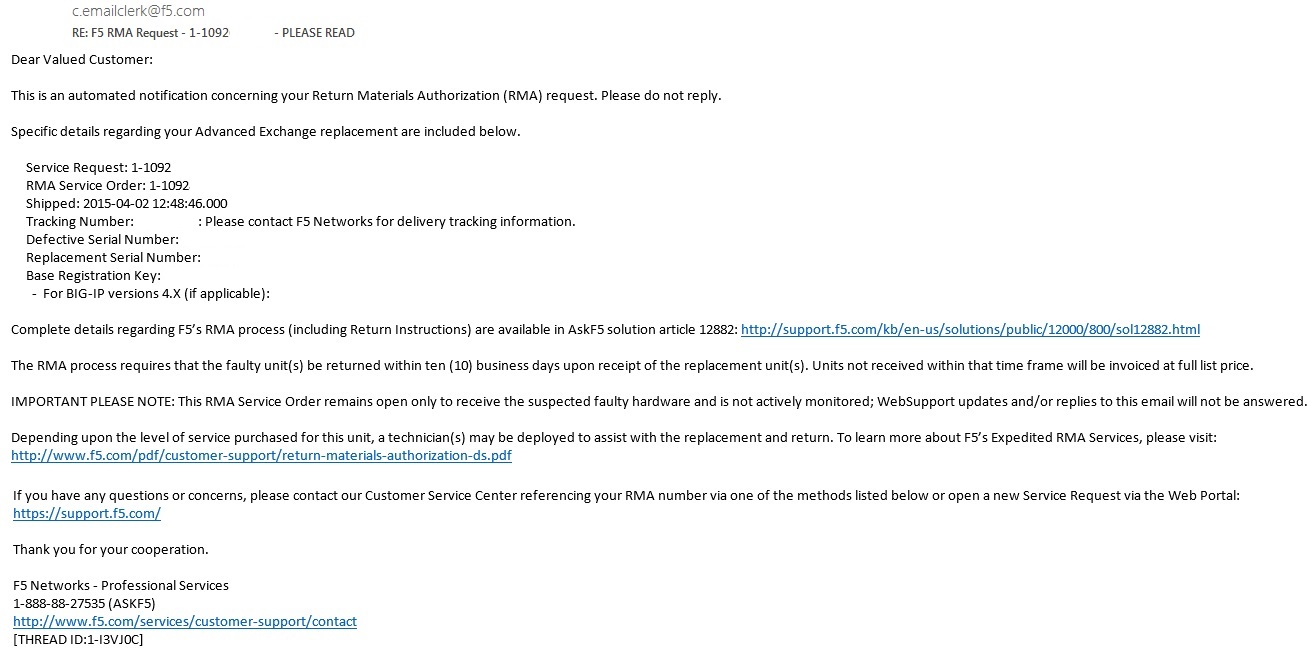Open the customer-support/contact link in signature
The width and height of the screenshot is (1313, 651).
coord(185,621)
